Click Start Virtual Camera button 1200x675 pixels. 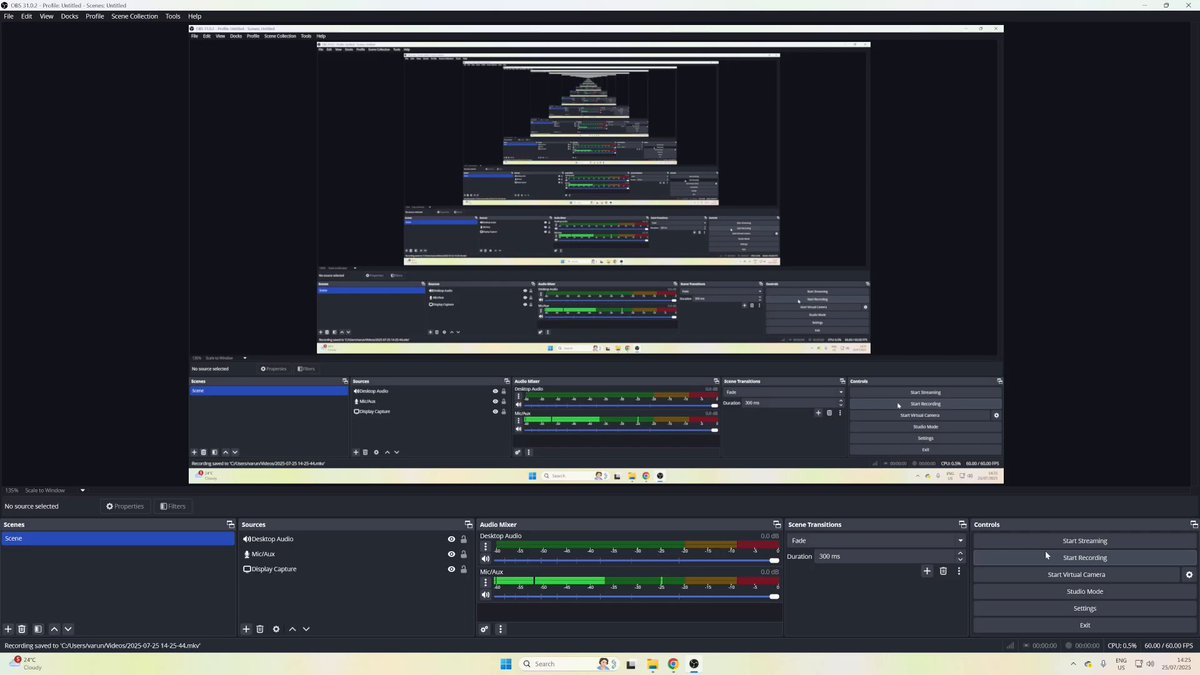[x=1077, y=575]
